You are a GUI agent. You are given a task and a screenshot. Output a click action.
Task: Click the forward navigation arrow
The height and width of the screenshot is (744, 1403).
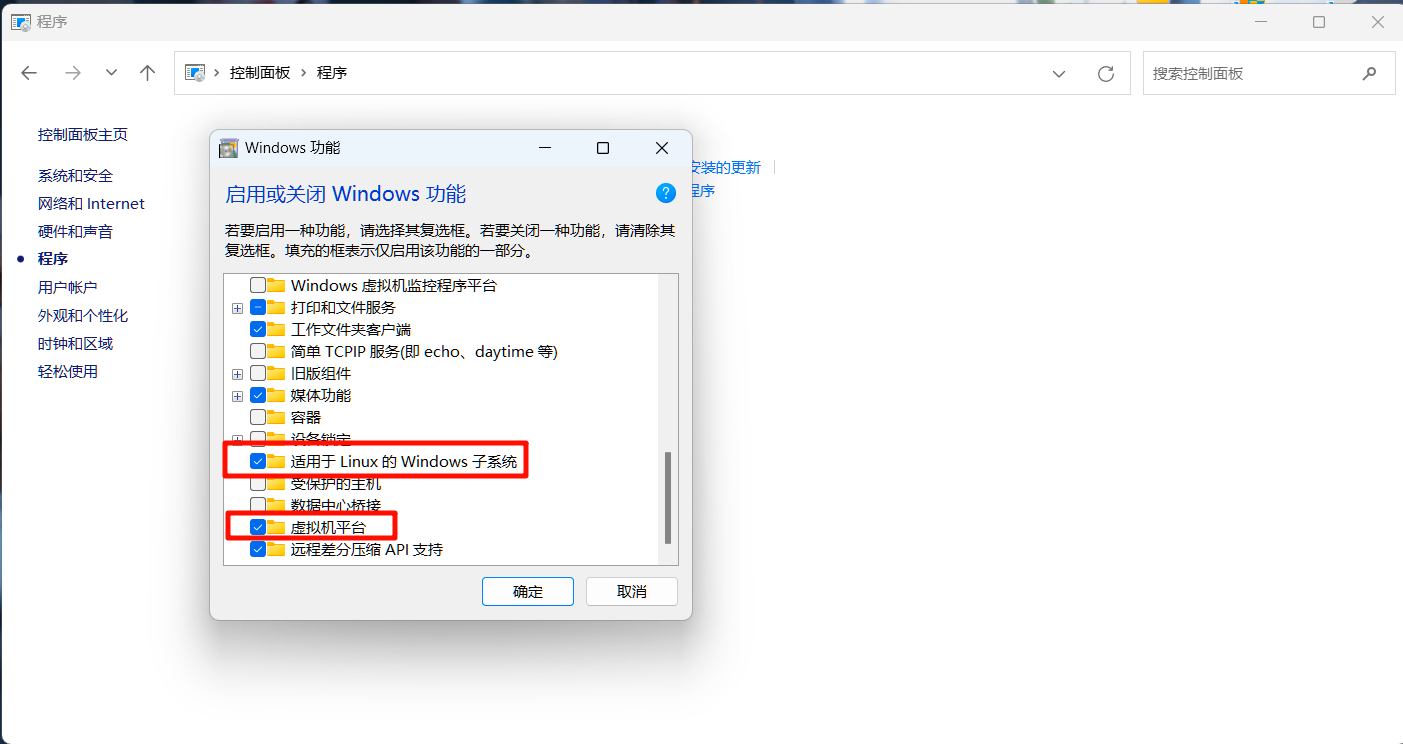72,73
